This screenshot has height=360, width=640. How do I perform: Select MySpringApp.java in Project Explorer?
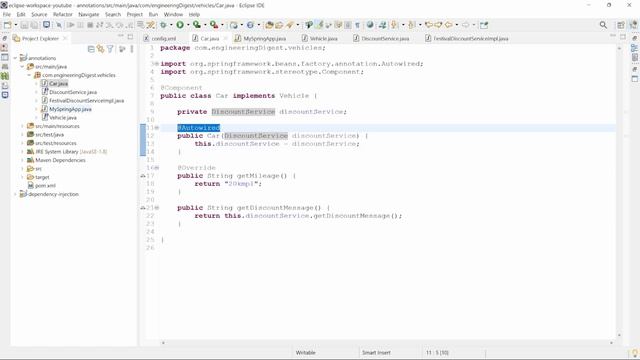pos(70,109)
